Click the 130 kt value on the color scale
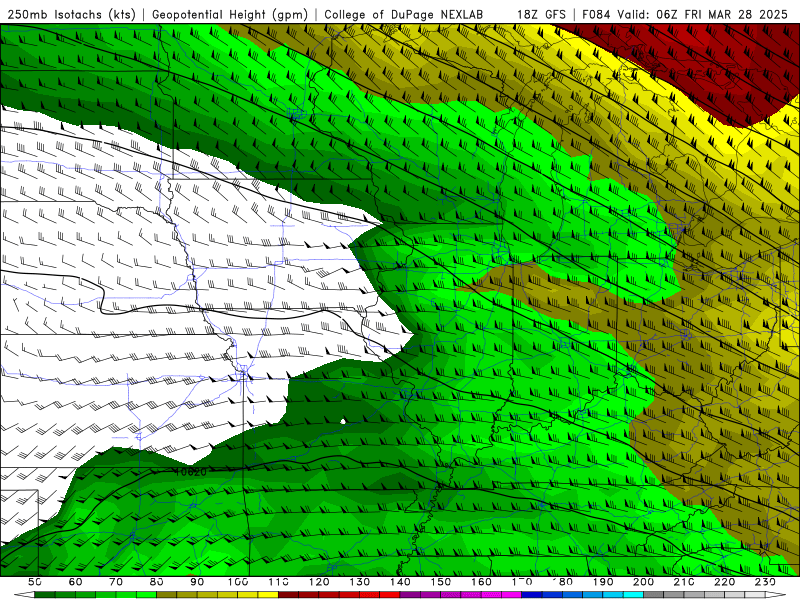Image resolution: width=800 pixels, height=600 pixels. pos(360,582)
